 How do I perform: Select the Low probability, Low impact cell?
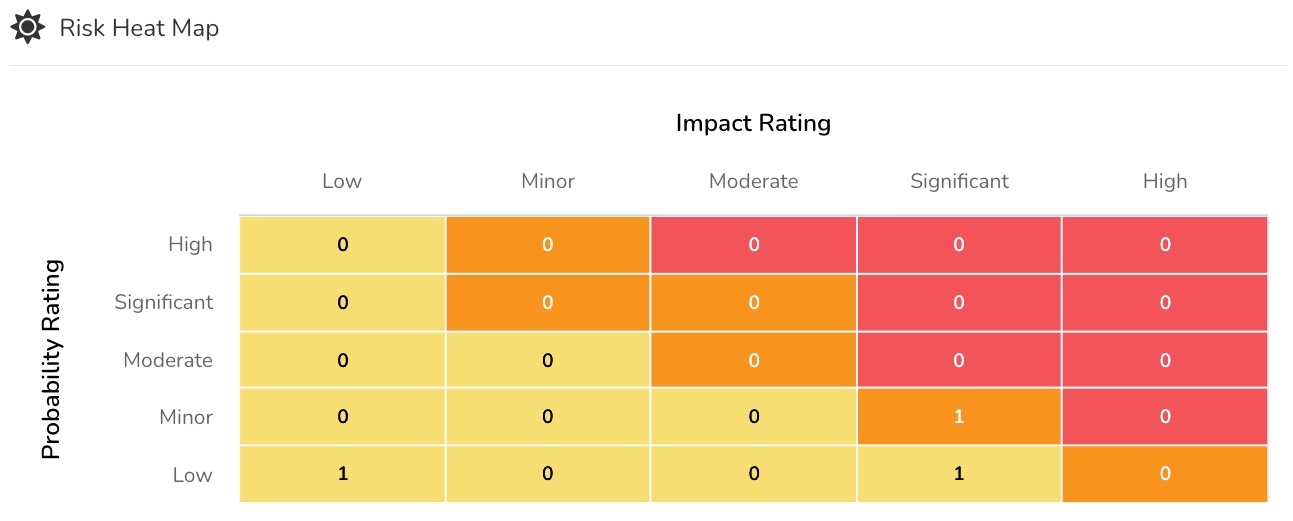[342, 474]
